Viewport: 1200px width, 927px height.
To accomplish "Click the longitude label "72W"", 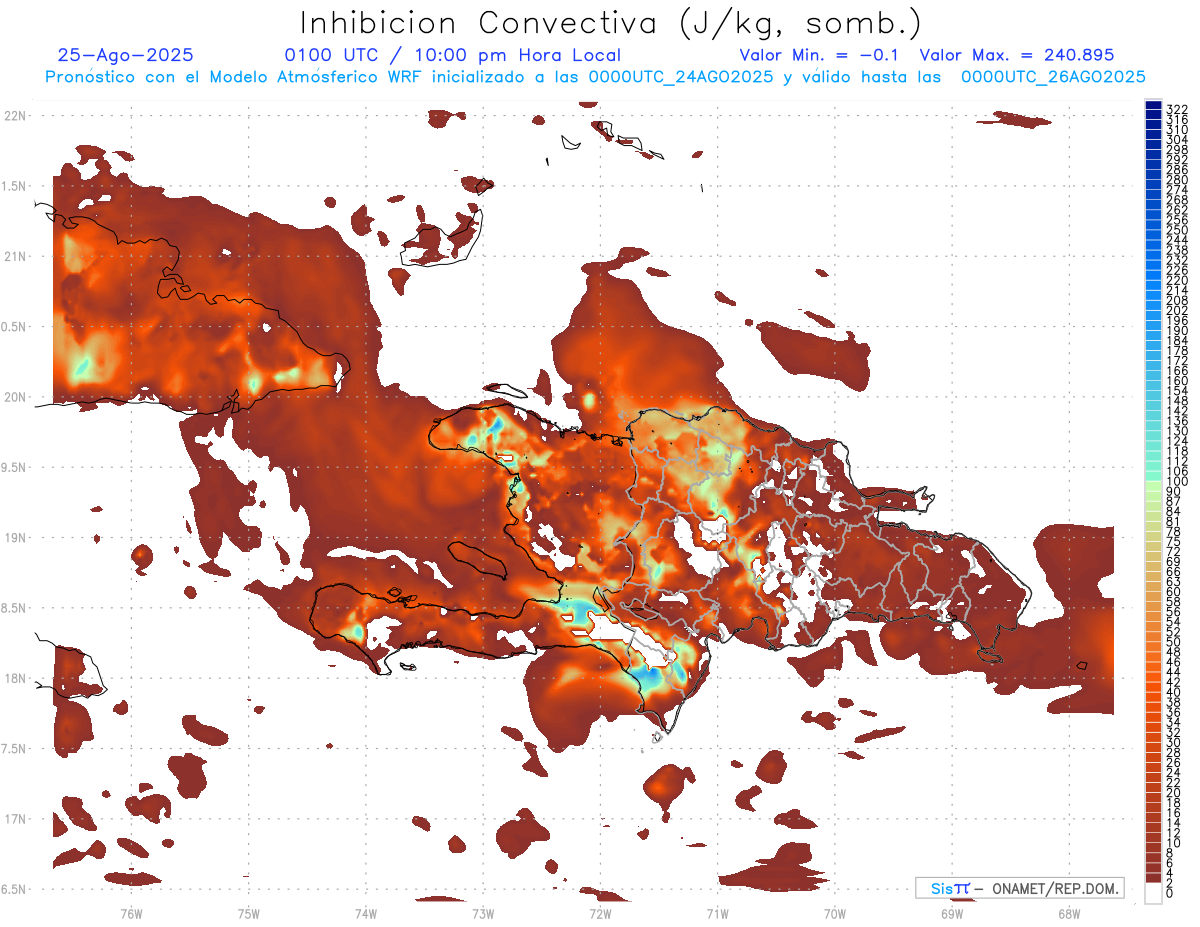I will 600,913.
